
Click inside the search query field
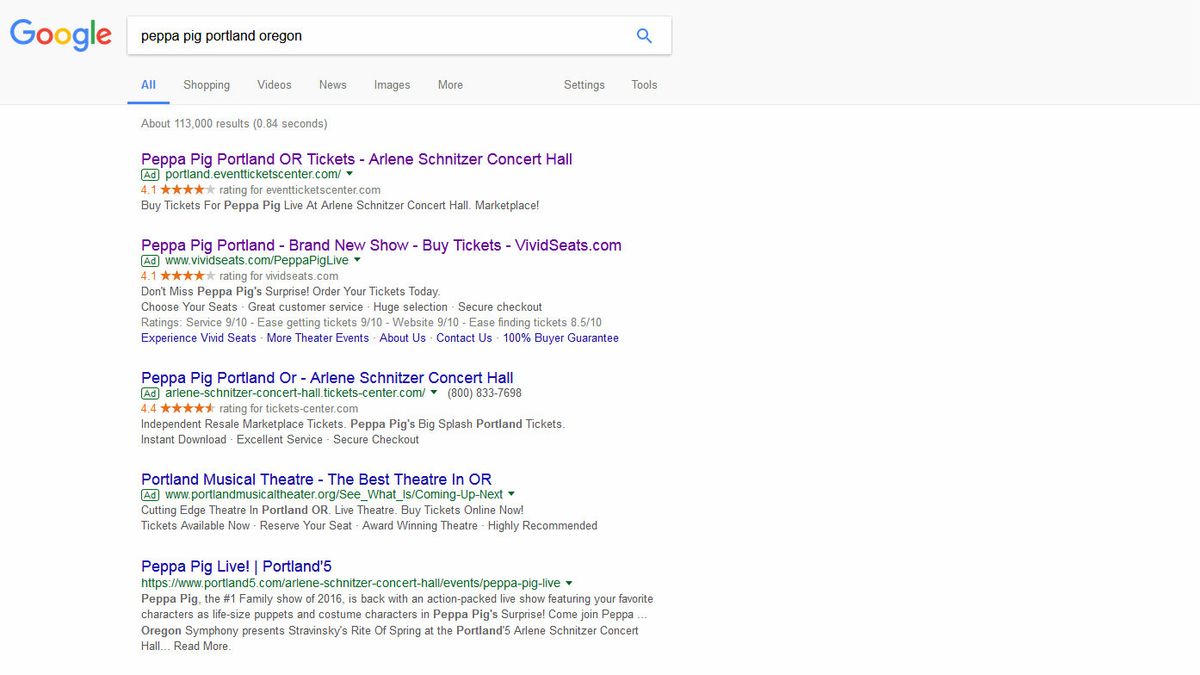(x=380, y=36)
